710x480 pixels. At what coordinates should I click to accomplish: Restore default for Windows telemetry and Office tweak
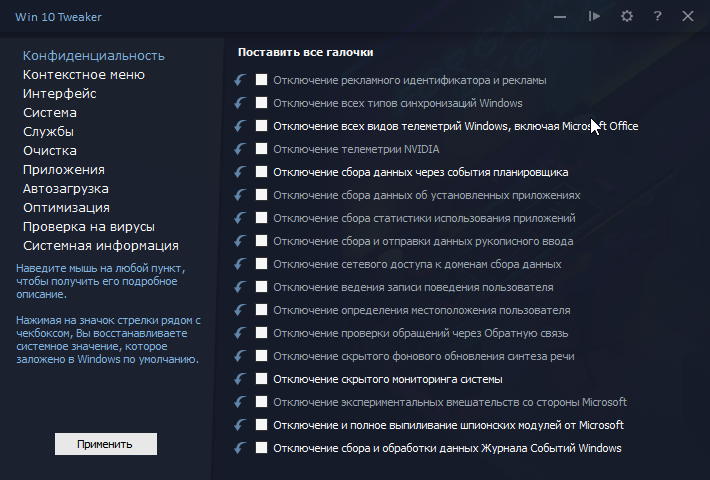(x=240, y=126)
